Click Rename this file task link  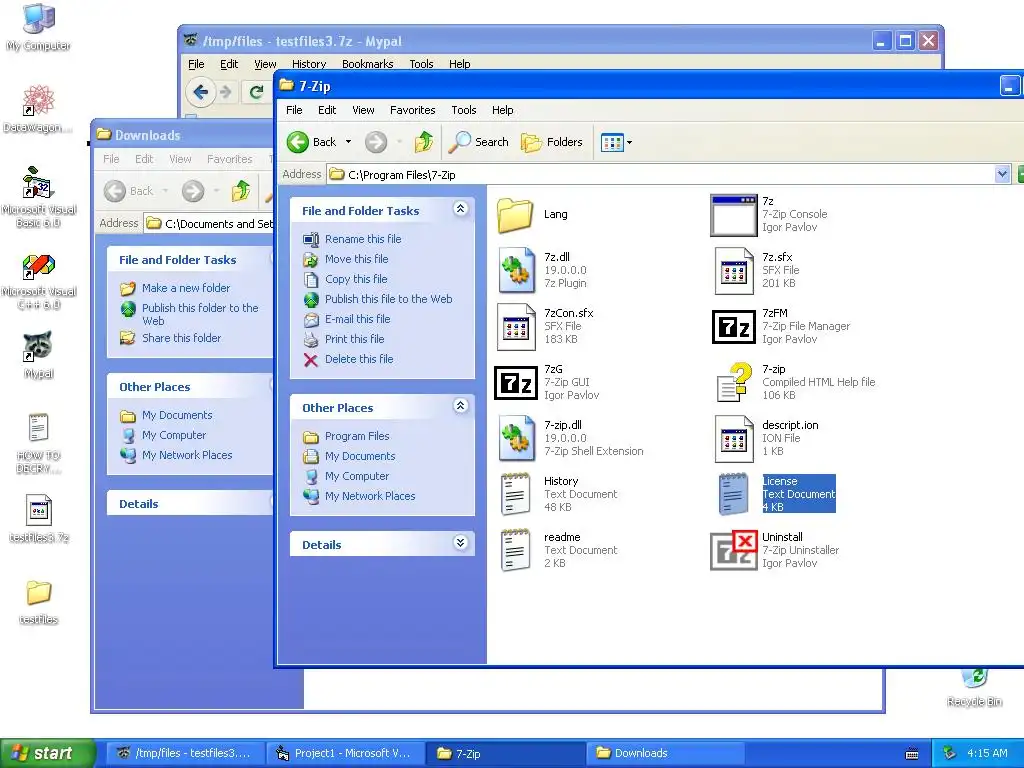click(363, 239)
